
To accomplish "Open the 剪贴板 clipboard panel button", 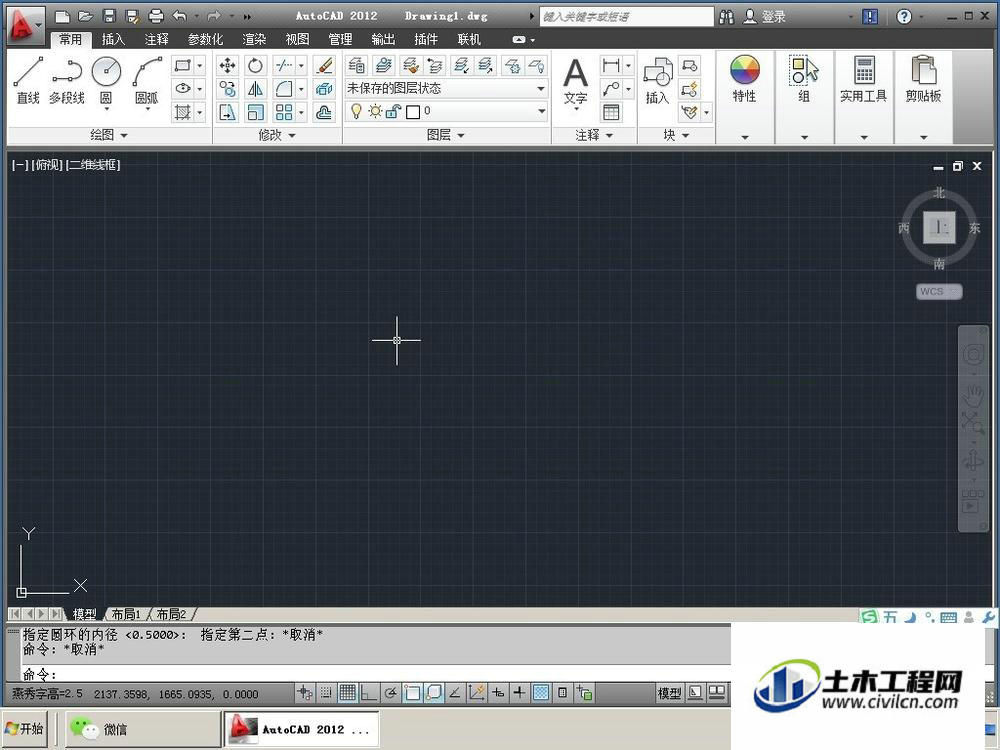I will (x=923, y=80).
